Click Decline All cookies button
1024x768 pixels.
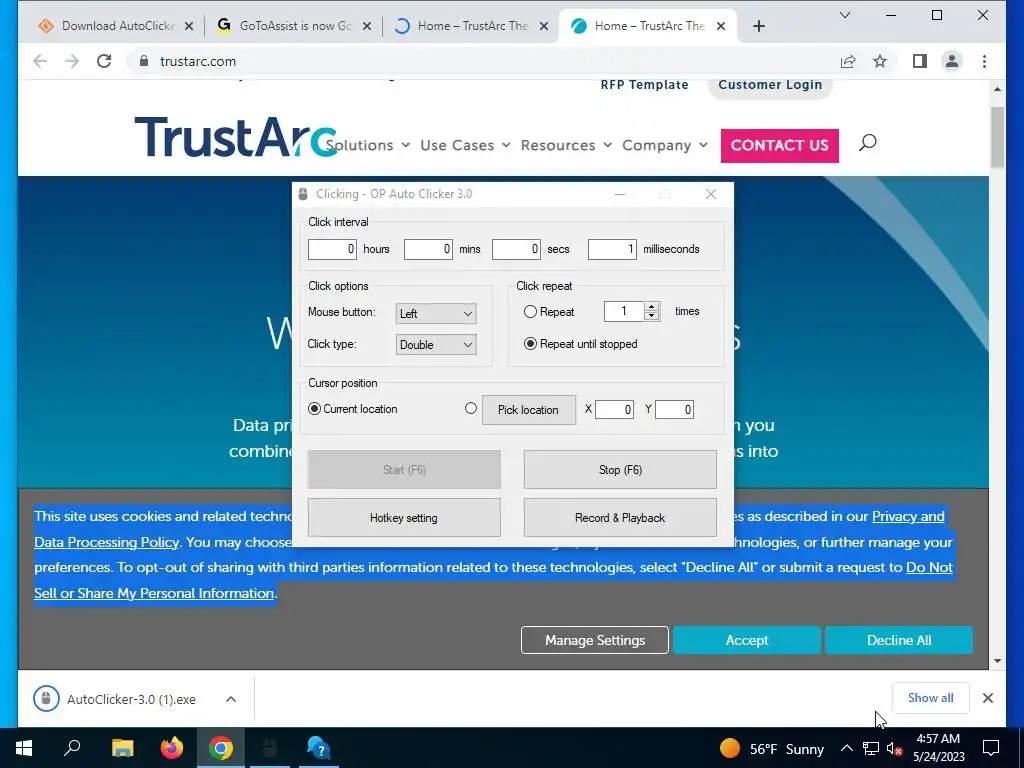[x=899, y=640]
